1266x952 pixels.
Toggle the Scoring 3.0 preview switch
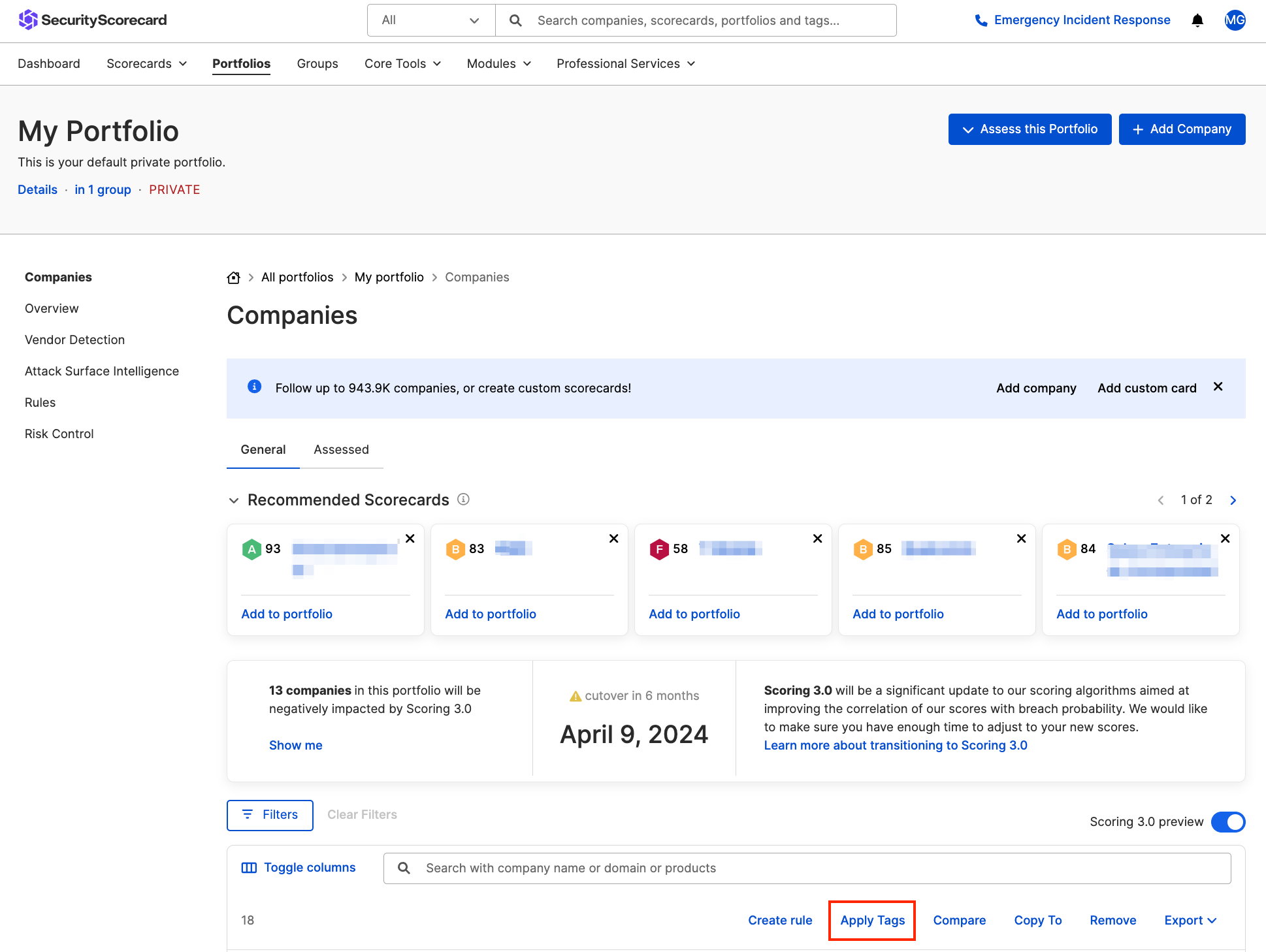pyautogui.click(x=1228, y=822)
